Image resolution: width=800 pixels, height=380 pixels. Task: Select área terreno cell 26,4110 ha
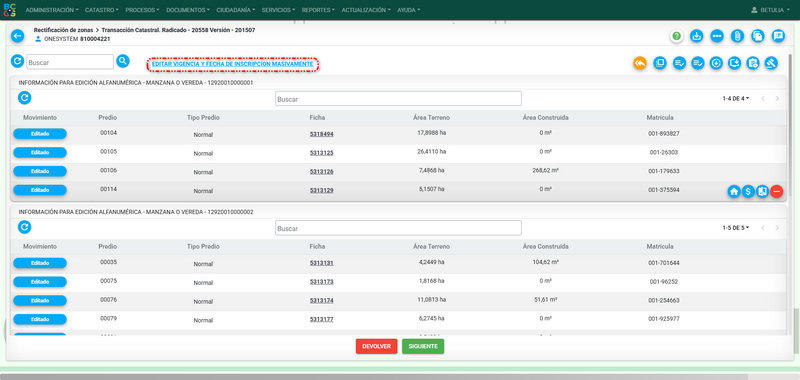click(x=432, y=151)
